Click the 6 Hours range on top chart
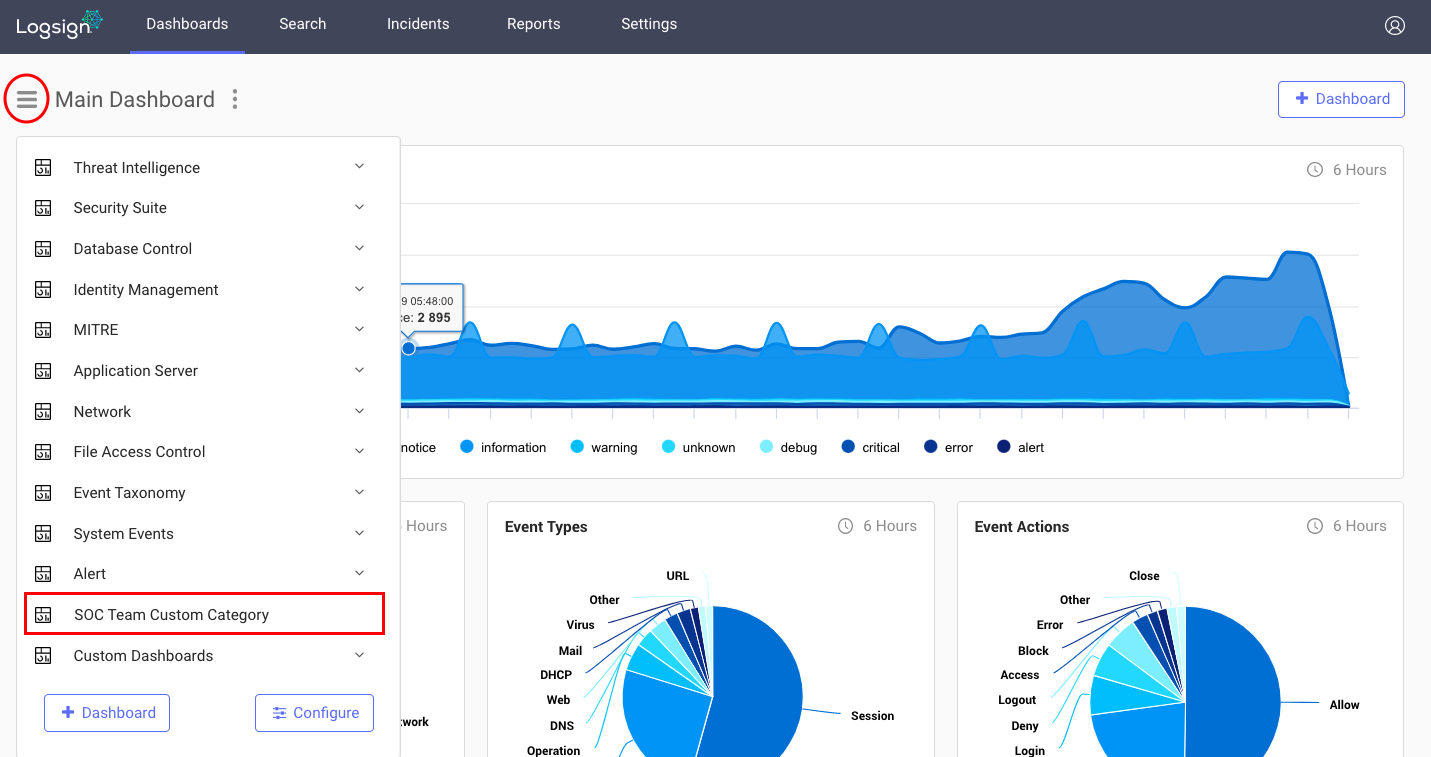This screenshot has height=757, width=1431. [1360, 170]
